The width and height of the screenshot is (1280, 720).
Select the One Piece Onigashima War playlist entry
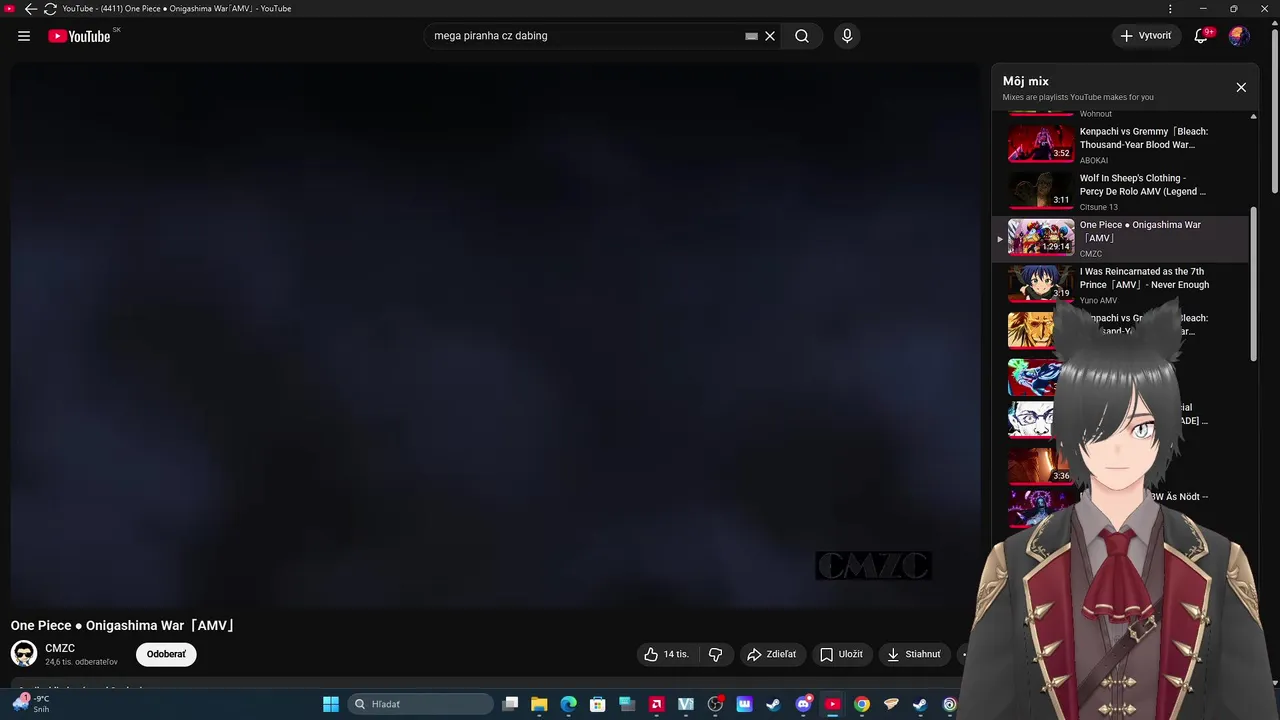click(x=1120, y=238)
